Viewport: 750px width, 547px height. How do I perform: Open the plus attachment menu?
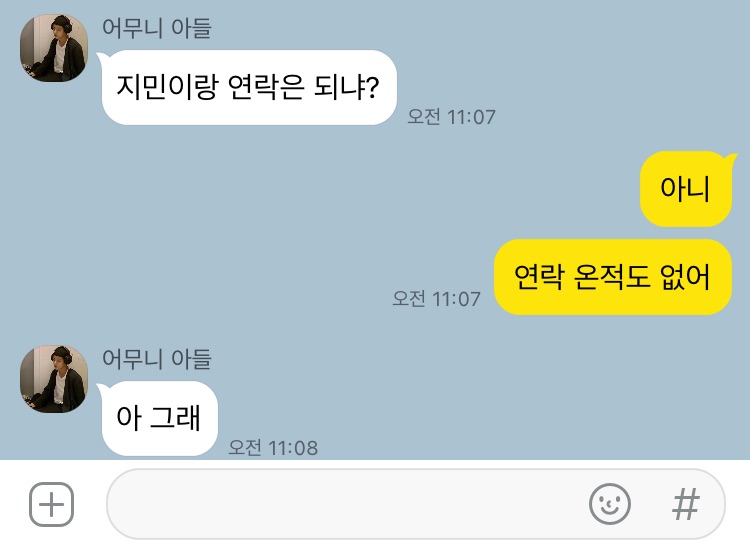tap(52, 504)
